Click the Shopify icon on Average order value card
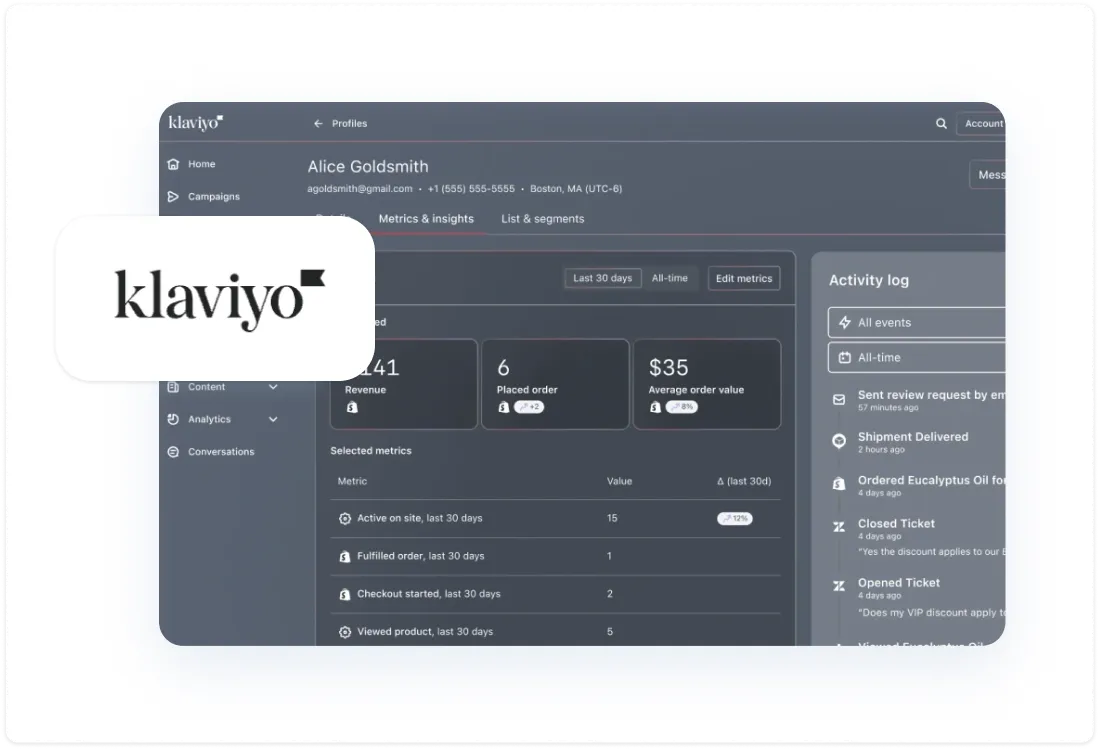1098x749 pixels. (655, 407)
